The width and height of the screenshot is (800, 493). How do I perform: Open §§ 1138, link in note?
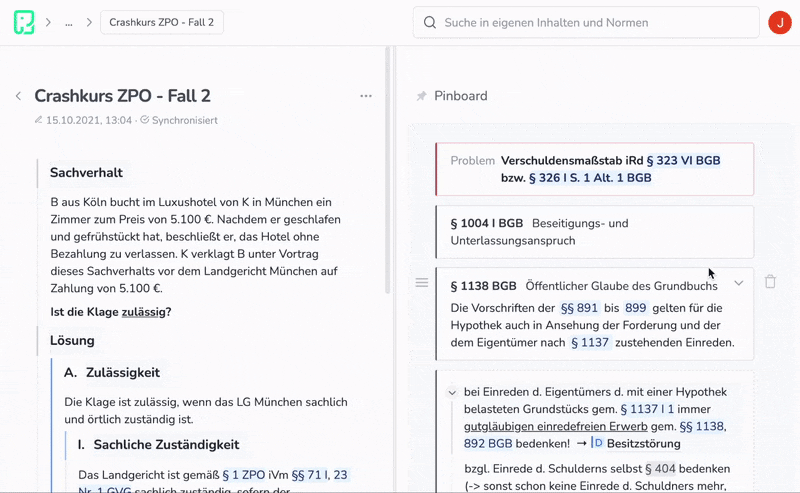click(x=703, y=426)
